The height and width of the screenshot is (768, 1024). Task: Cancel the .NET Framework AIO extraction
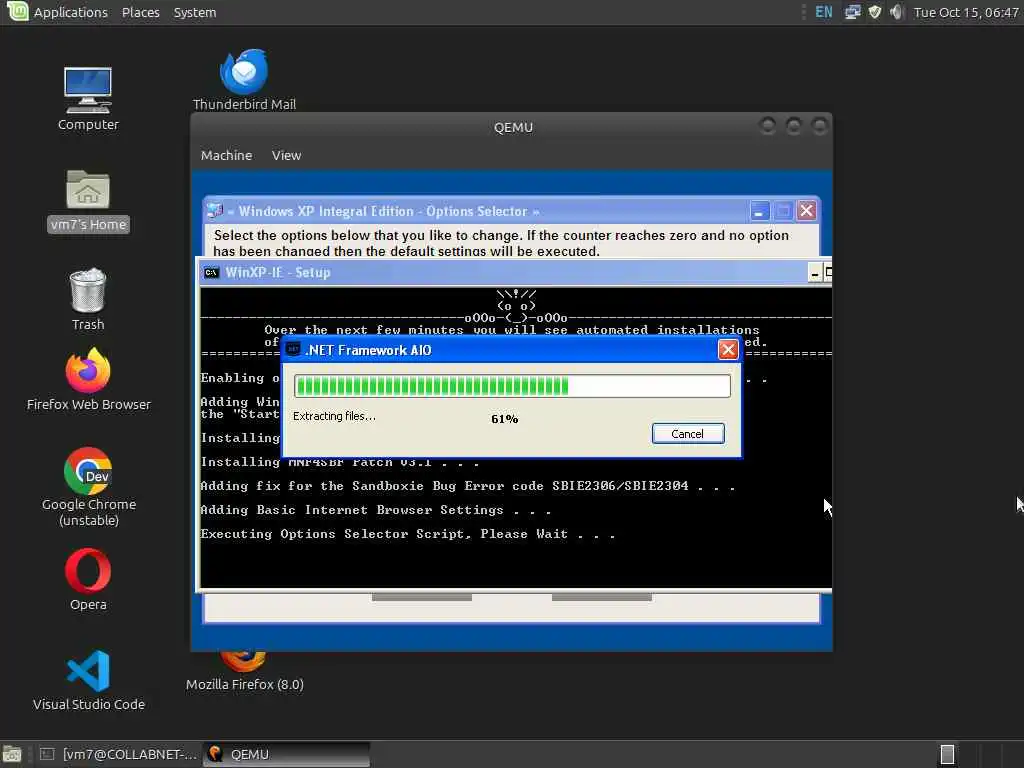688,434
